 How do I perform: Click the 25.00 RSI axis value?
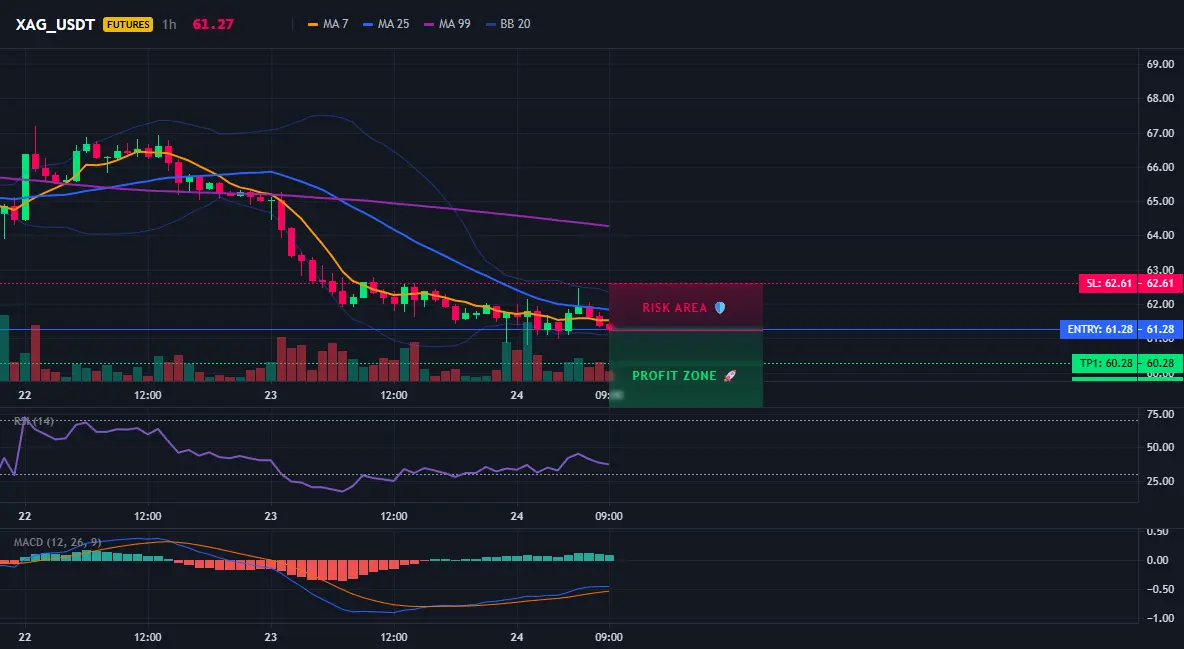(1160, 481)
